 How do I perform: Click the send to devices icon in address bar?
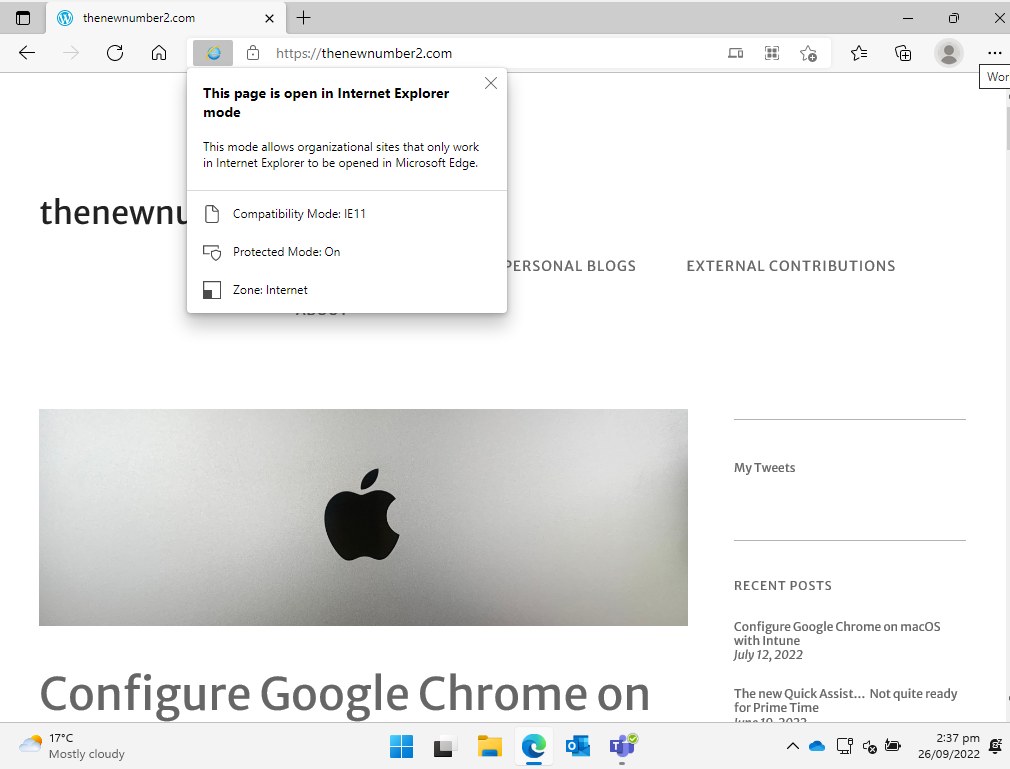click(735, 53)
